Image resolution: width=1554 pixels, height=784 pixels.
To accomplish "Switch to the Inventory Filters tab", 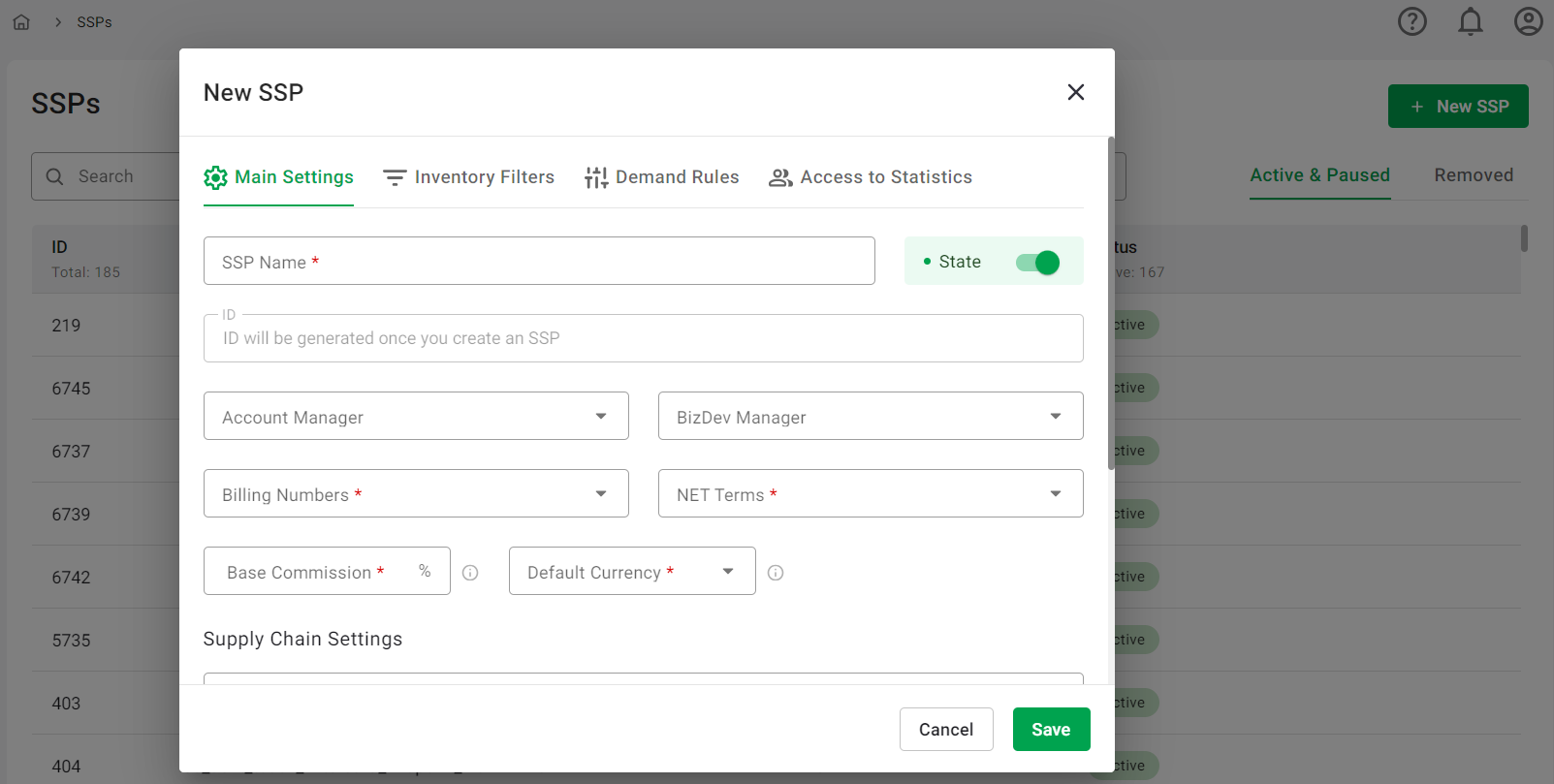I will [469, 177].
